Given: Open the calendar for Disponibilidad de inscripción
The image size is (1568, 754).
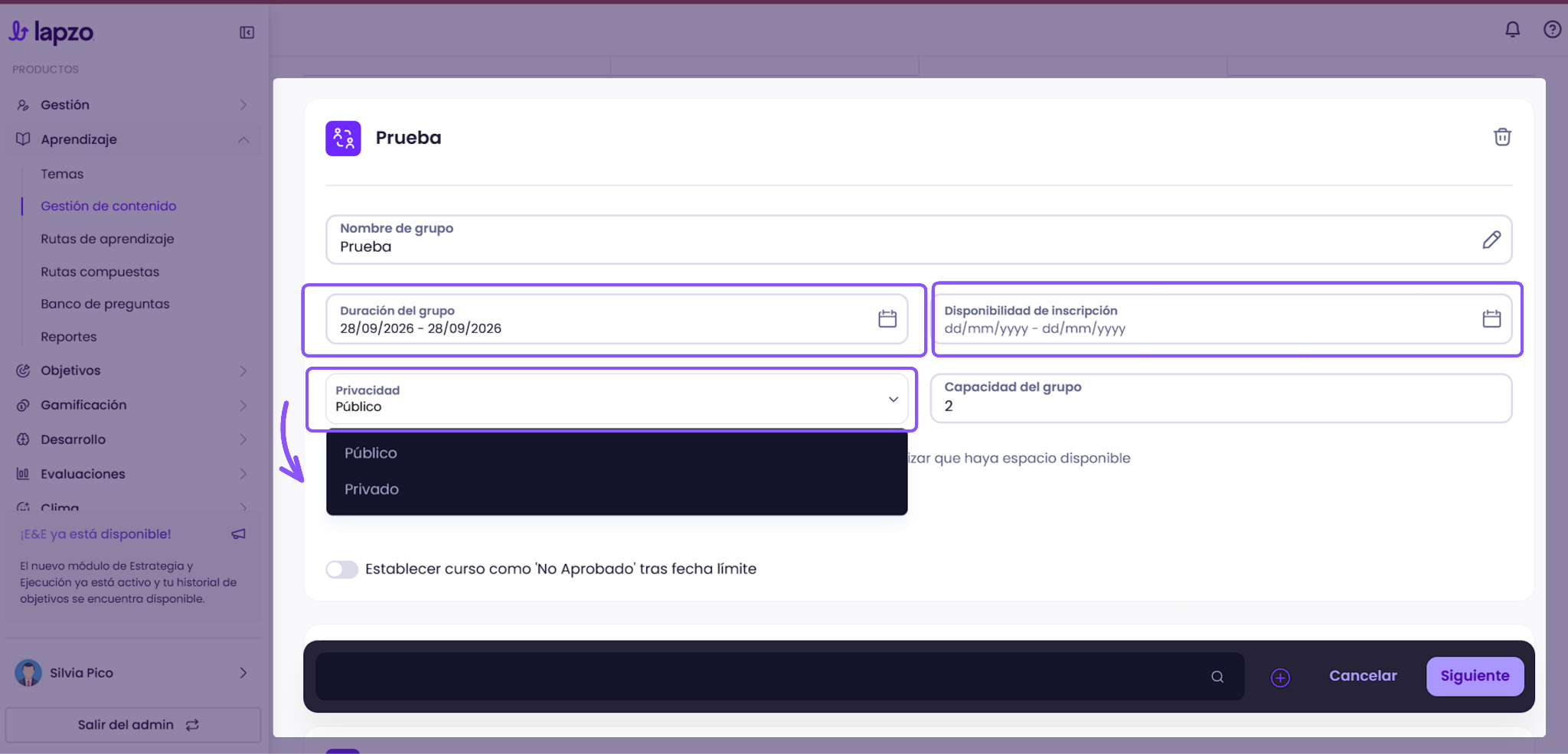Looking at the screenshot, I should click(x=1491, y=318).
